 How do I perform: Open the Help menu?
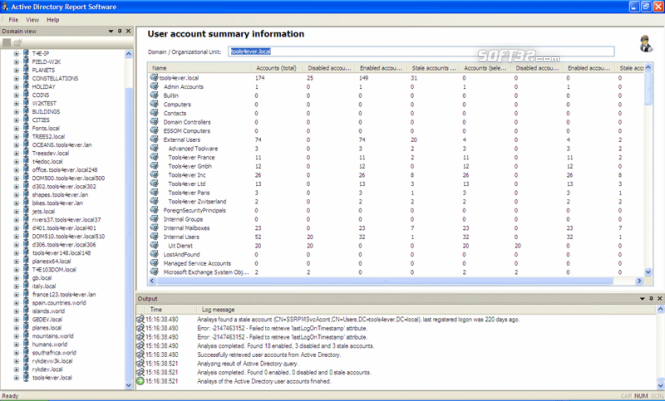[x=53, y=19]
